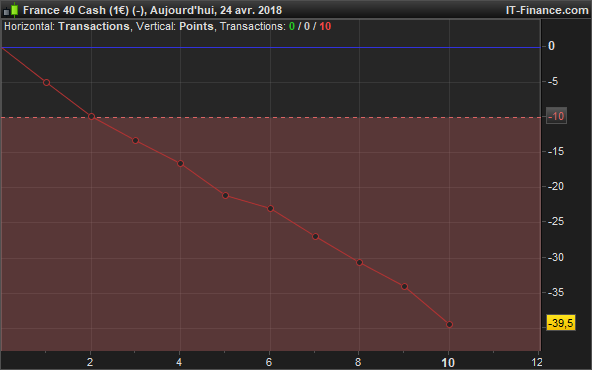This screenshot has height=370, width=592.
Task: Select the data point at transaction 6
Action: tap(270, 208)
